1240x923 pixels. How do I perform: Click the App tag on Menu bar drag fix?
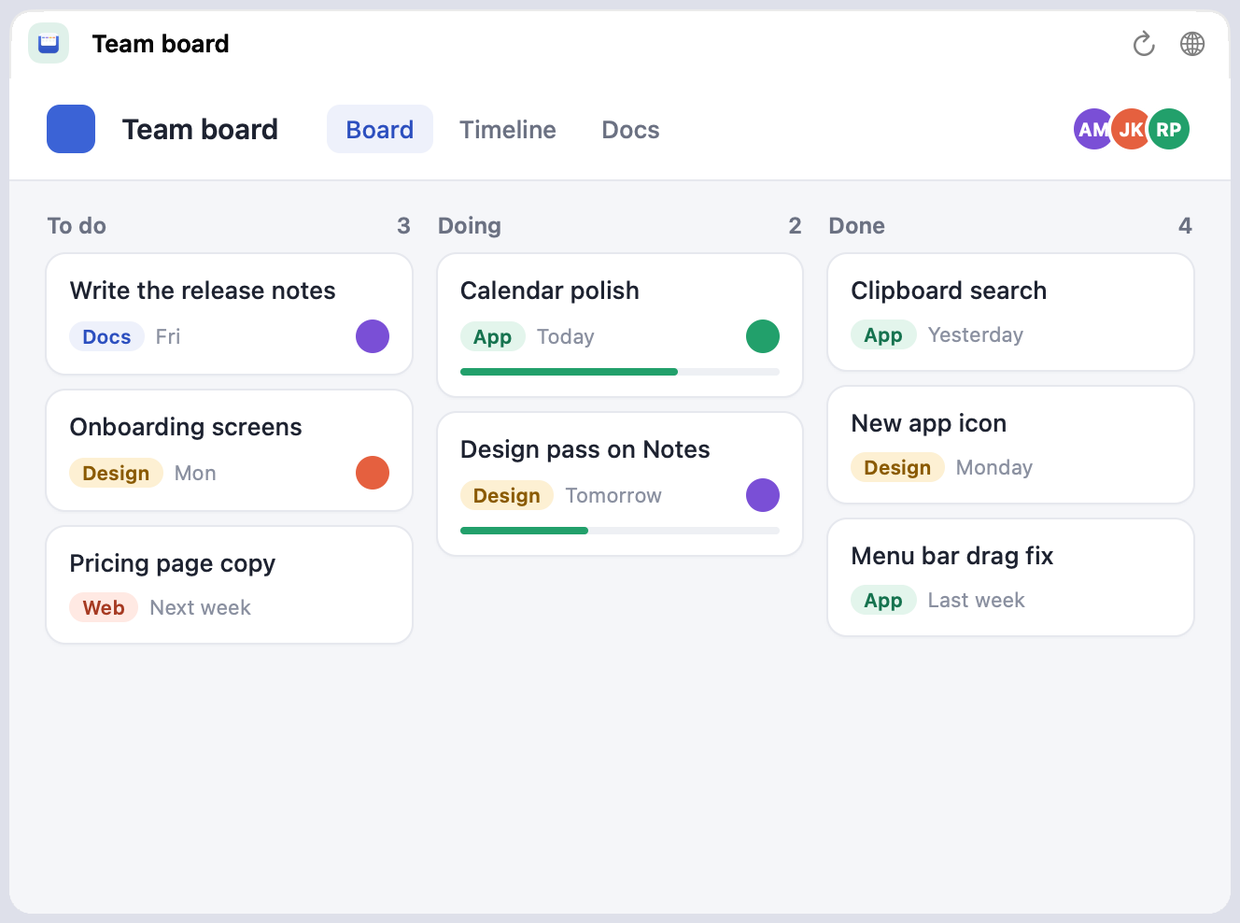pos(884,600)
